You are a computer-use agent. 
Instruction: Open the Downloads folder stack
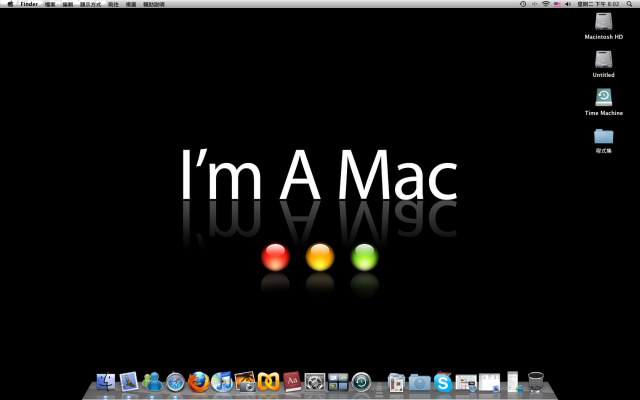[420, 383]
